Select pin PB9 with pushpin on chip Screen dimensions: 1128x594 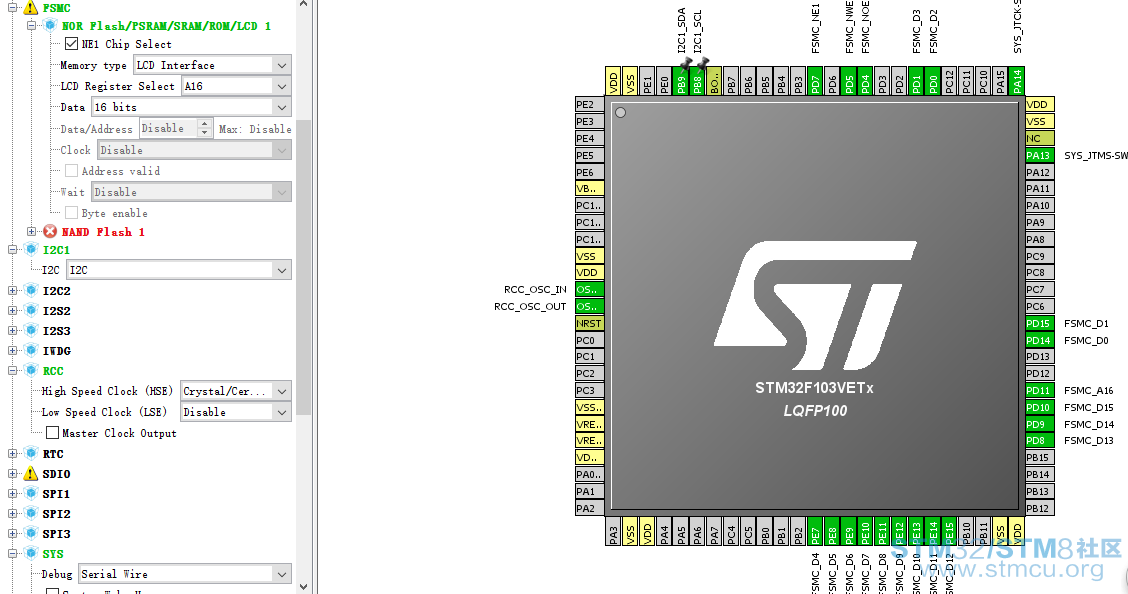pyautogui.click(x=681, y=81)
